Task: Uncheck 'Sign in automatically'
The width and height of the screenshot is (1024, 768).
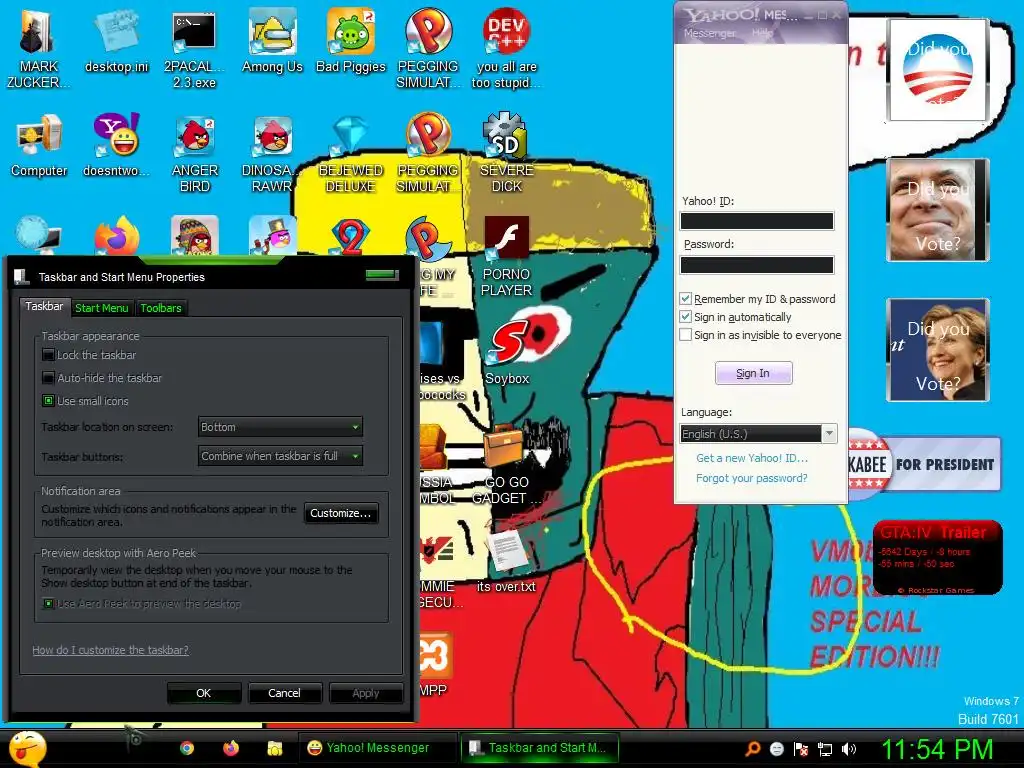Action: (x=686, y=317)
